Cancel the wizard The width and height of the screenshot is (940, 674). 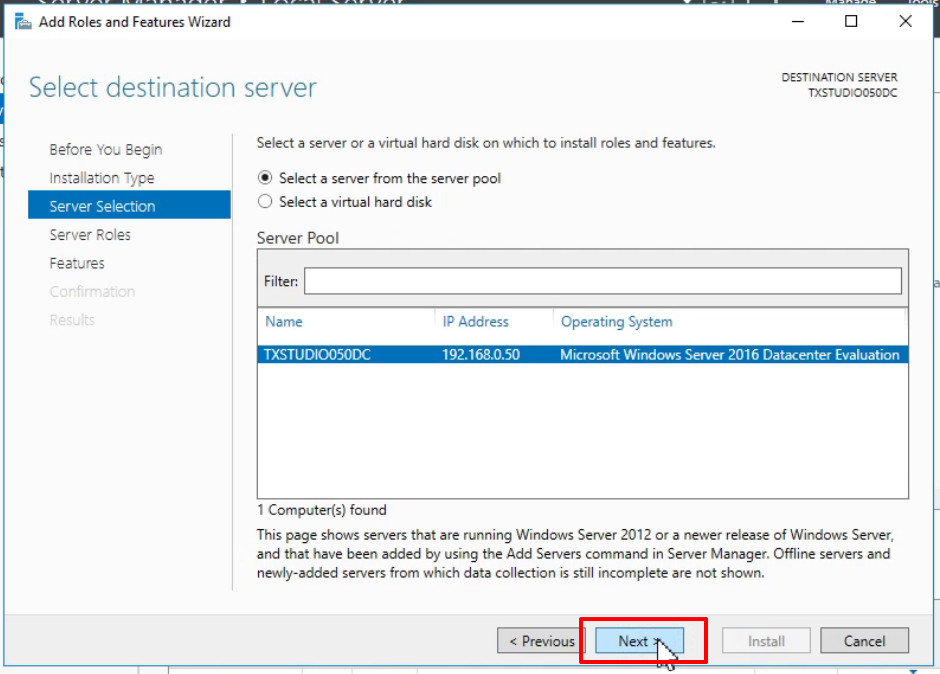tap(864, 641)
